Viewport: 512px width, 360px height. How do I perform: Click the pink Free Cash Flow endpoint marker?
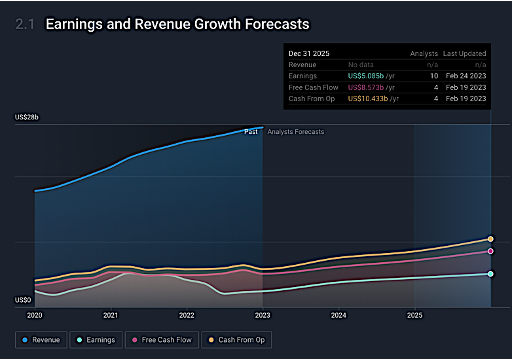pyautogui.click(x=490, y=251)
